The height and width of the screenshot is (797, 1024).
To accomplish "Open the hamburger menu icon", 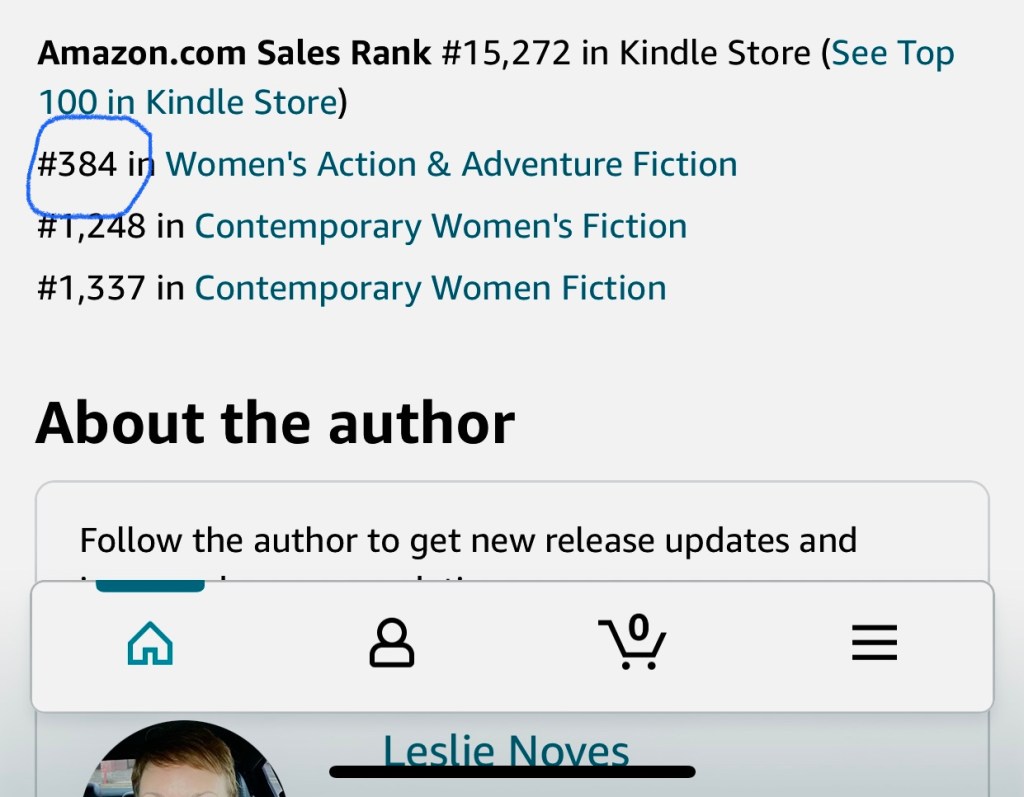I will click(x=874, y=643).
